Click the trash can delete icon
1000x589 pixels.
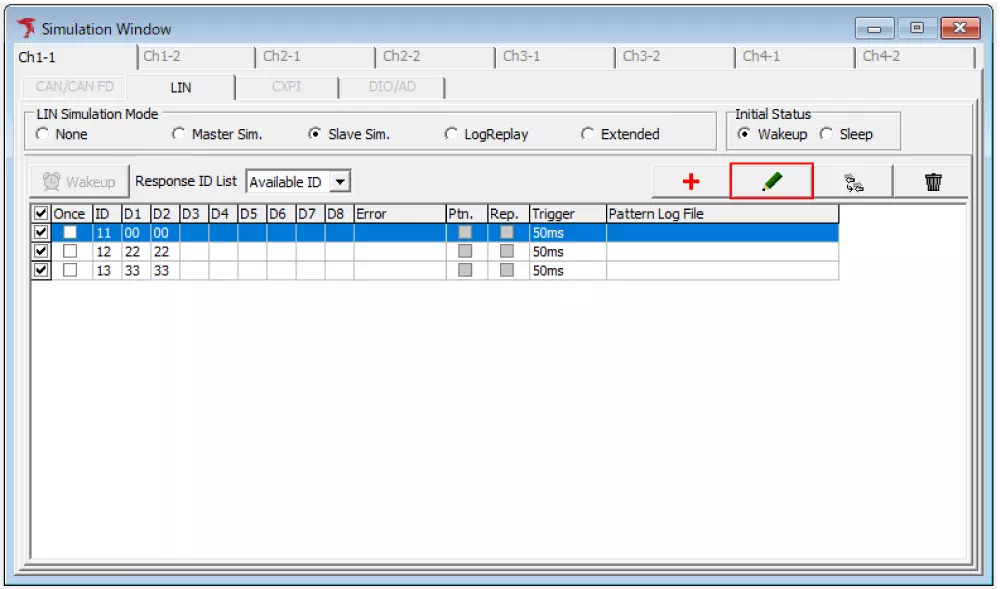click(x=933, y=181)
